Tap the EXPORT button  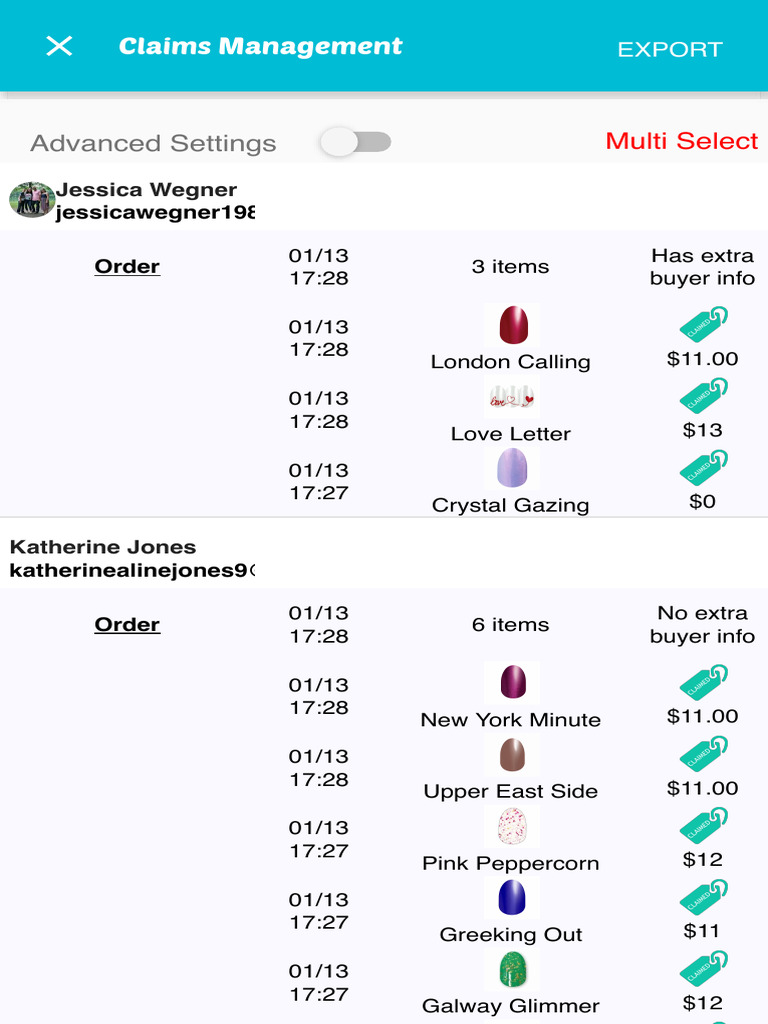tap(669, 49)
